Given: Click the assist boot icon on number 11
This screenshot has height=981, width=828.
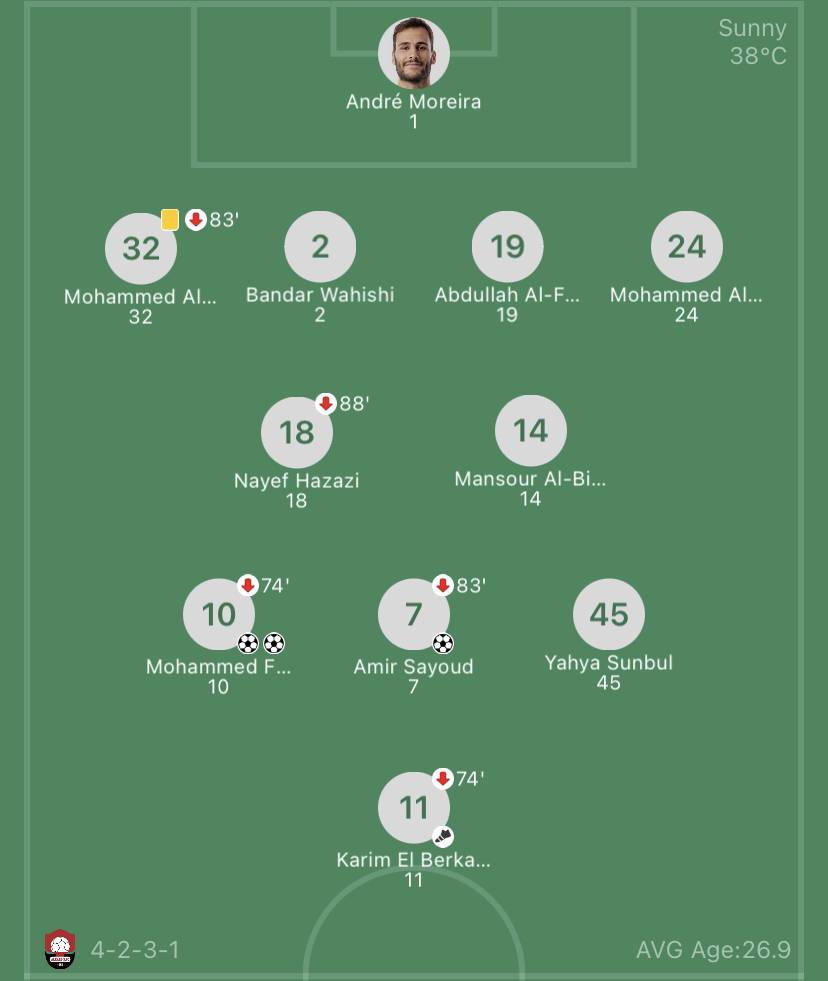Looking at the screenshot, I should click(x=443, y=837).
